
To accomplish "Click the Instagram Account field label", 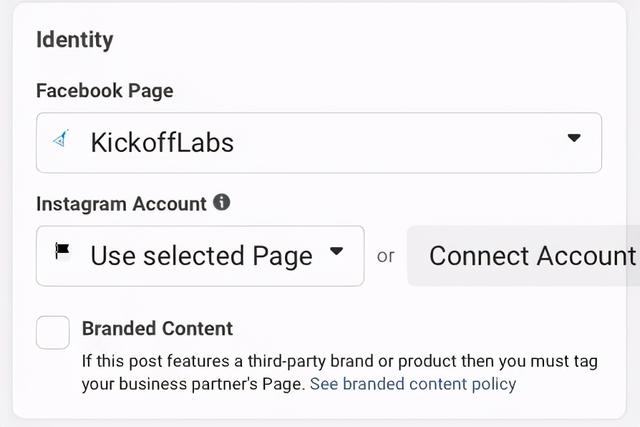I will (121, 204).
